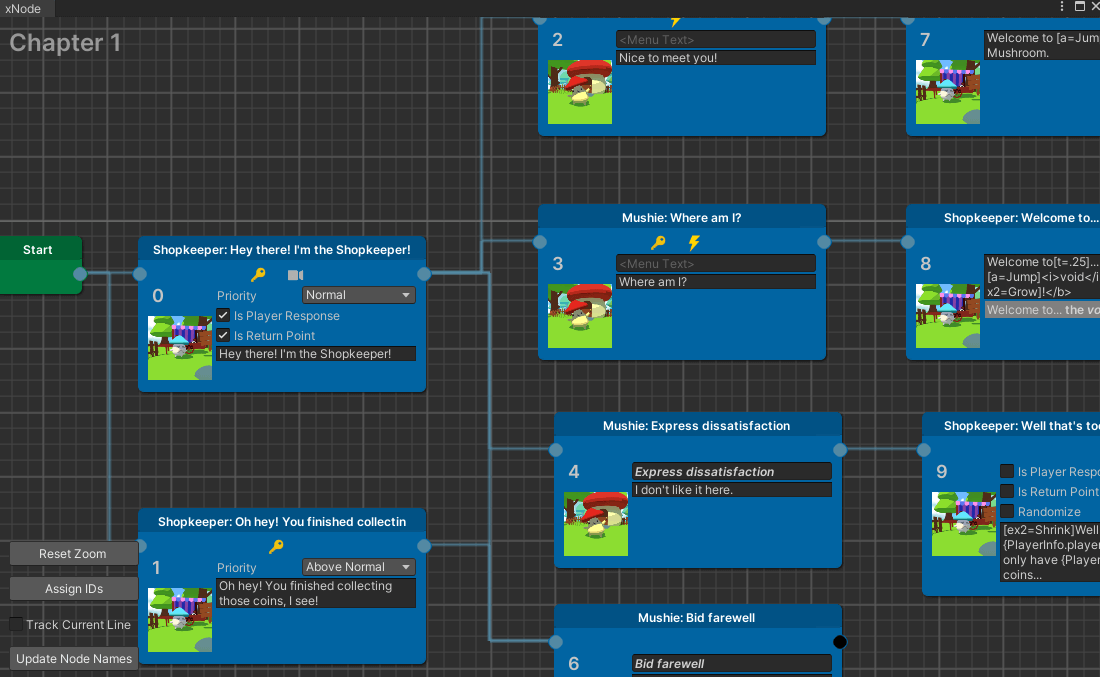Click the lightning icon on node 3

click(694, 242)
